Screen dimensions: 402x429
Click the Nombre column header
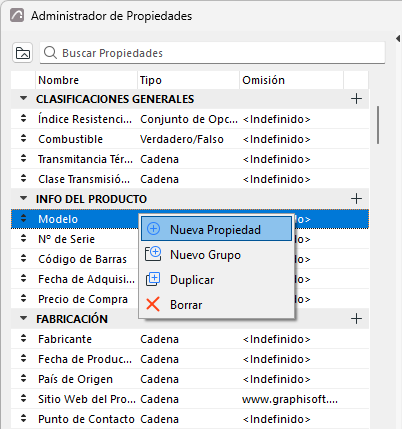pyautogui.click(x=86, y=80)
